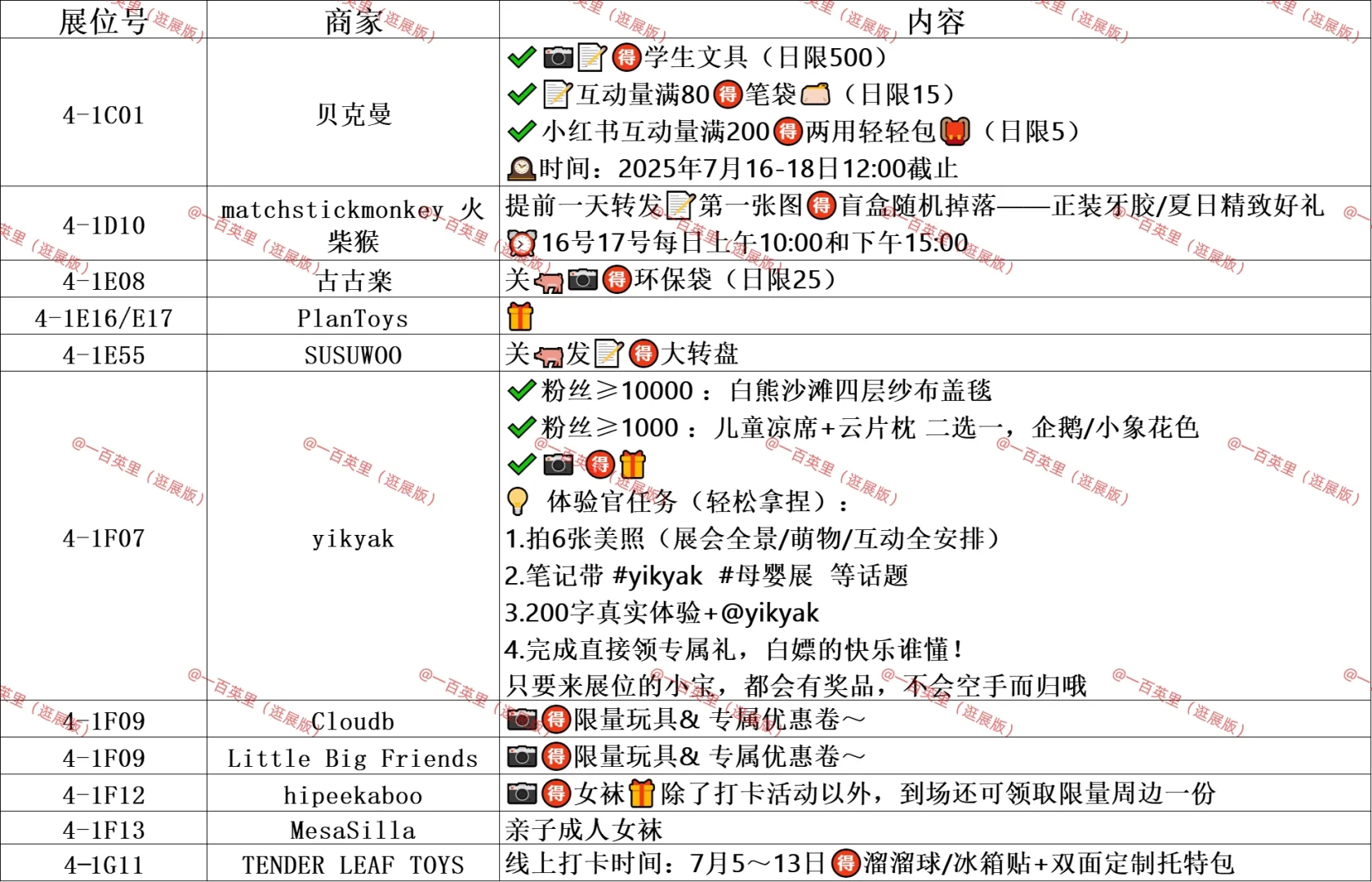Click the green checkmark on the 学生文具 line
This screenshot has height=882, width=1372.
pos(522,57)
